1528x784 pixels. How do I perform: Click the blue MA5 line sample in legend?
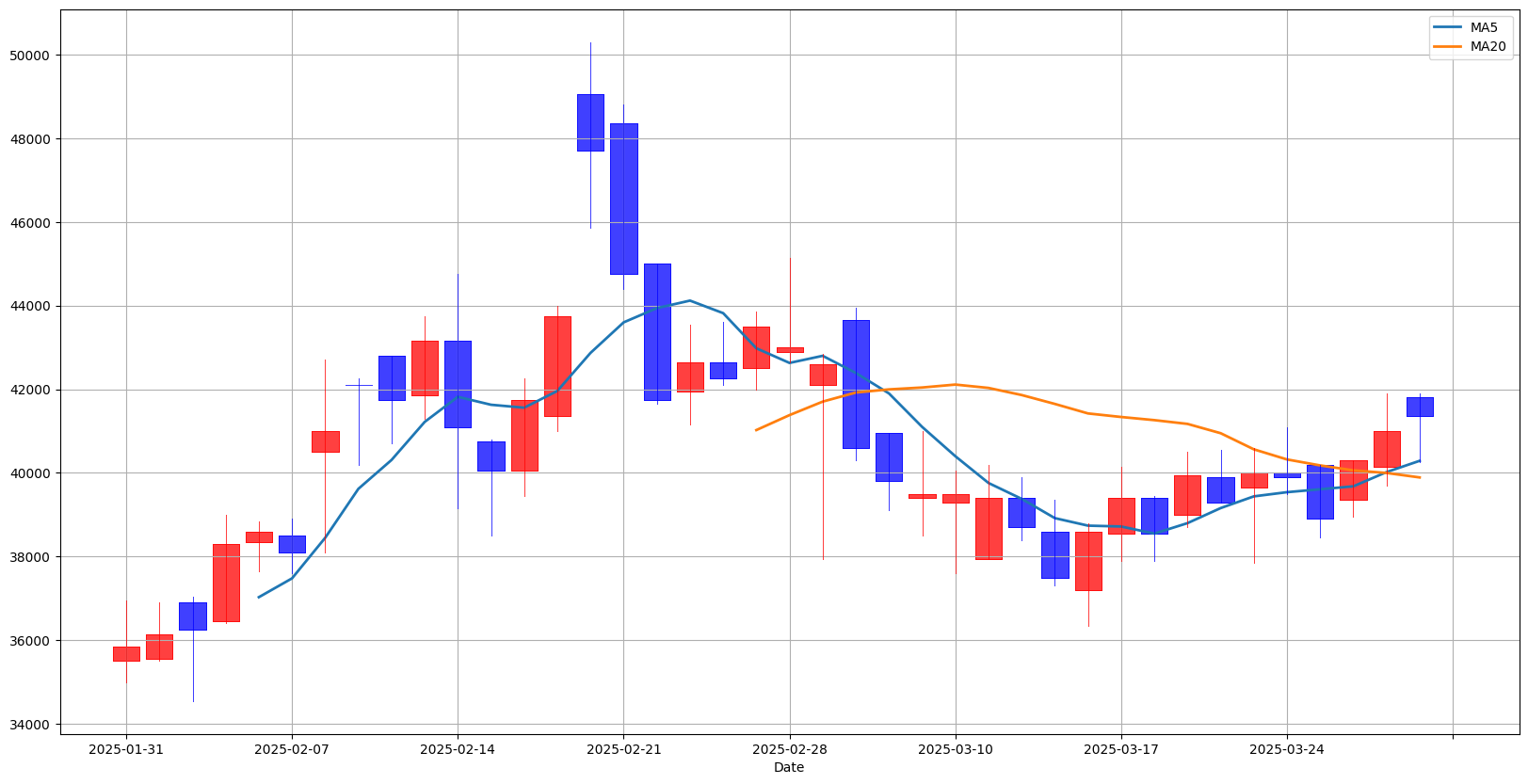pyautogui.click(x=1448, y=28)
